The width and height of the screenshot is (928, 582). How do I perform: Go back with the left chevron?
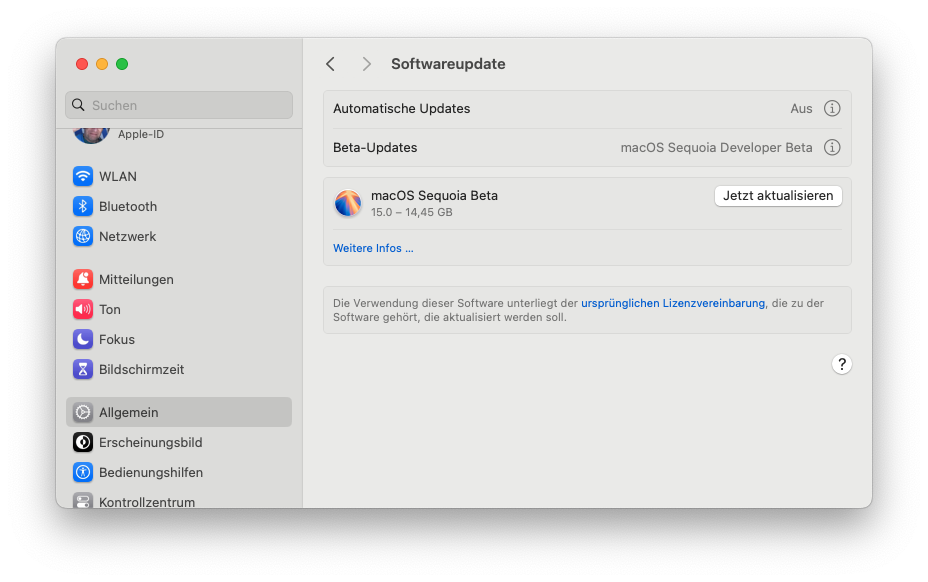(330, 64)
